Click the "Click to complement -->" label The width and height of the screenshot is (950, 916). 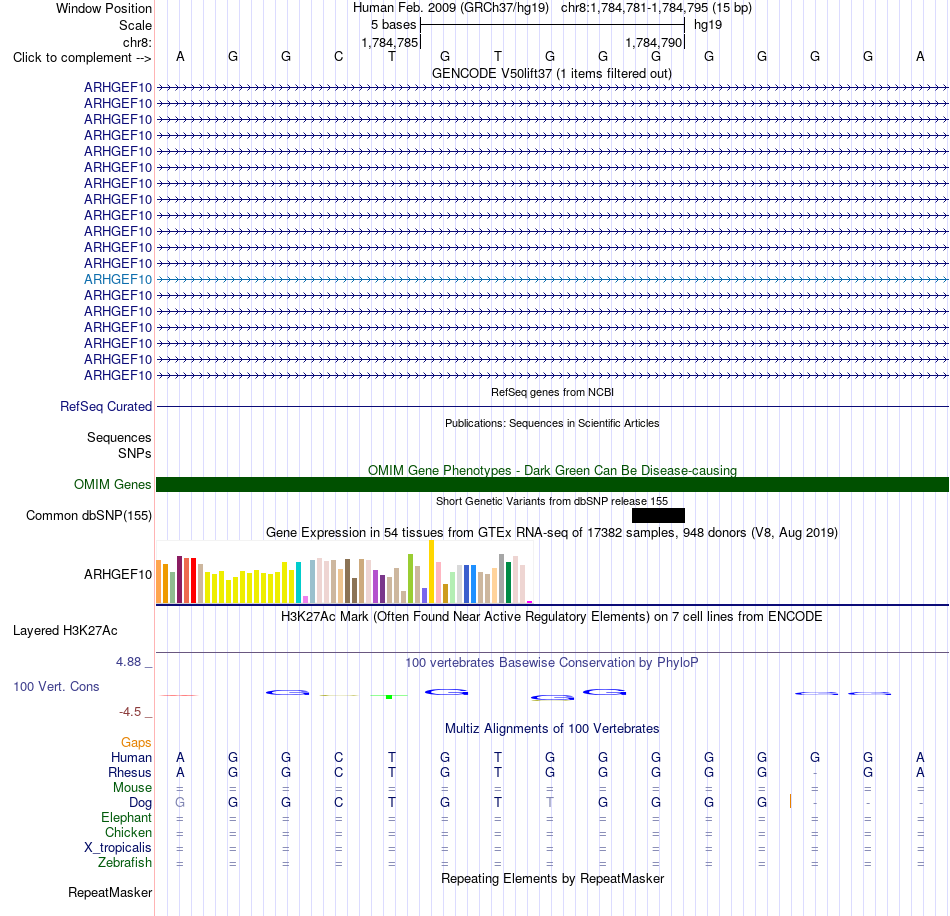pyautogui.click(x=82, y=58)
